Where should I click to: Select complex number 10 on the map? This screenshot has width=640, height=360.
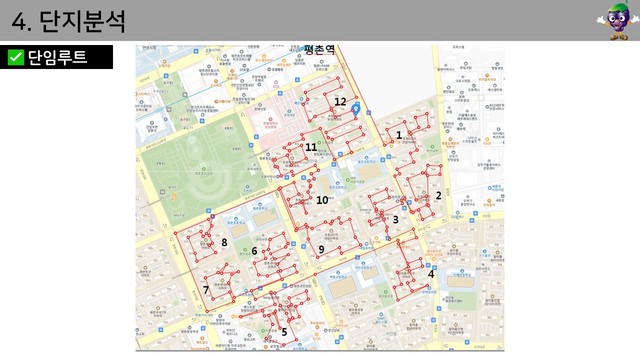pyautogui.click(x=322, y=200)
